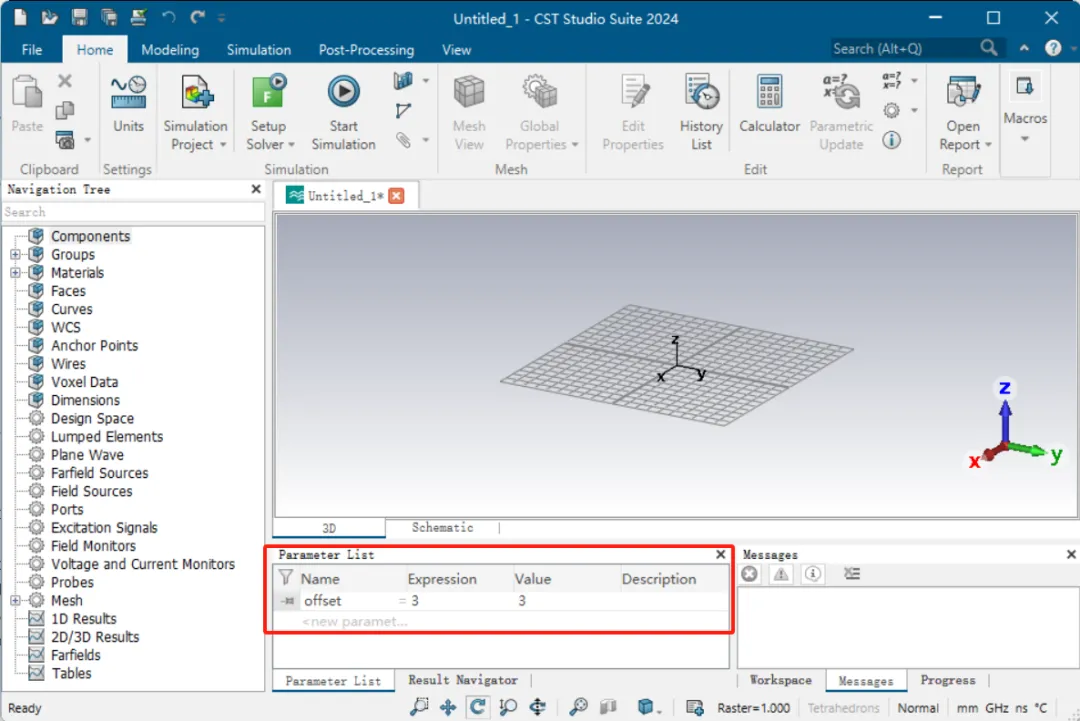This screenshot has width=1080, height=721.
Task: Expand the Groups tree node
Action: tap(15, 254)
